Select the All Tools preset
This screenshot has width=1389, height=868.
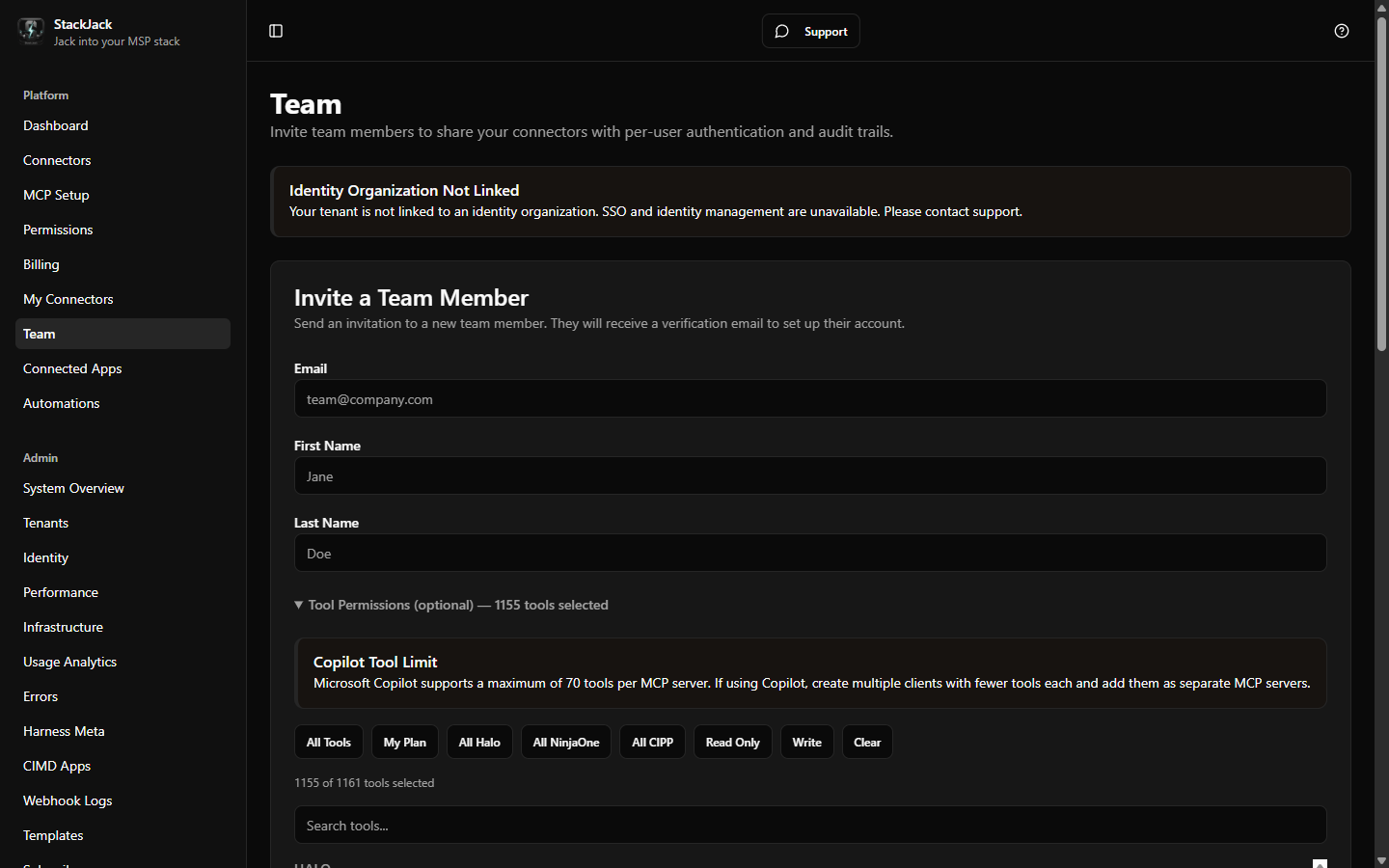pos(329,742)
